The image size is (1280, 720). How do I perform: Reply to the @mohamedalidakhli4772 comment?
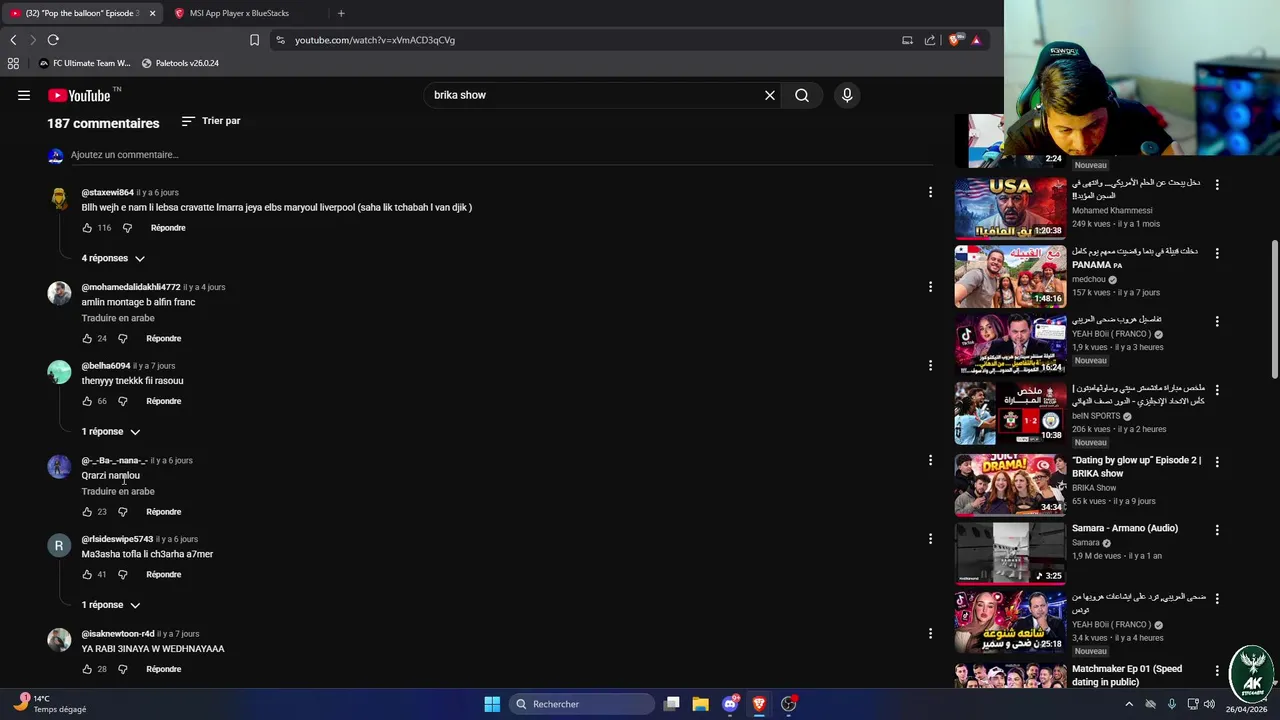tap(164, 339)
